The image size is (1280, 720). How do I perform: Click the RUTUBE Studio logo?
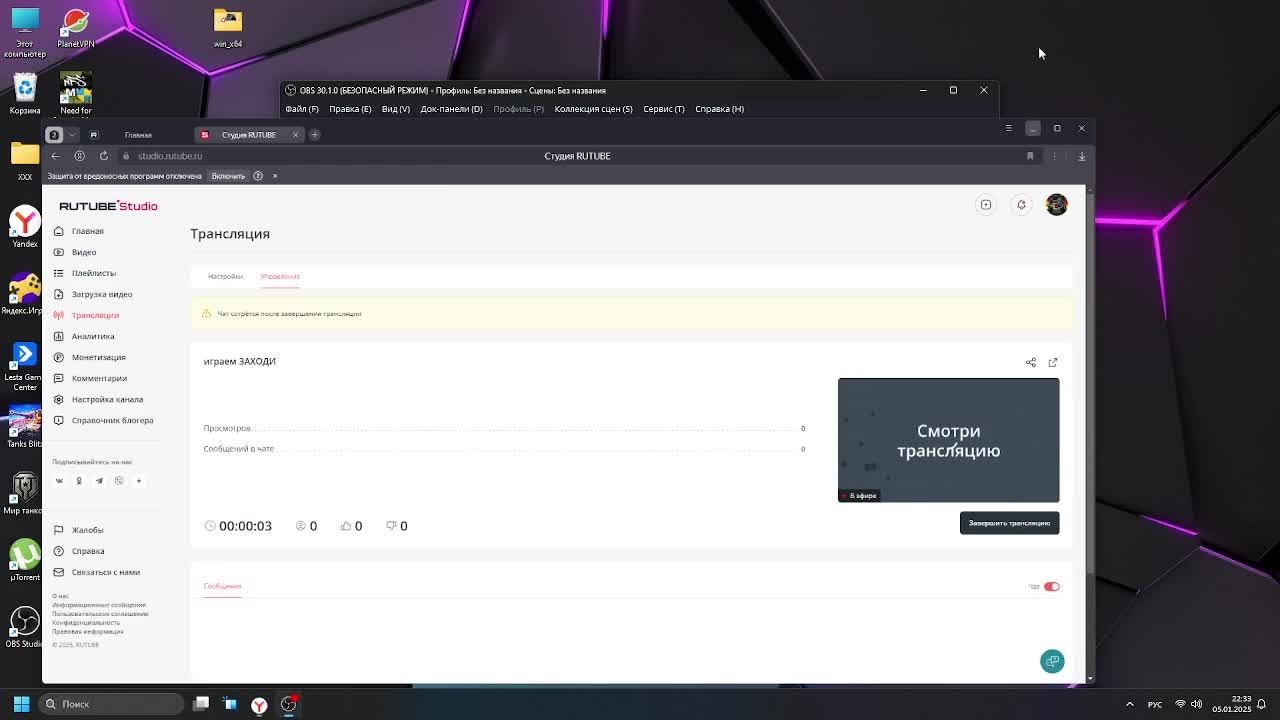[x=108, y=206]
